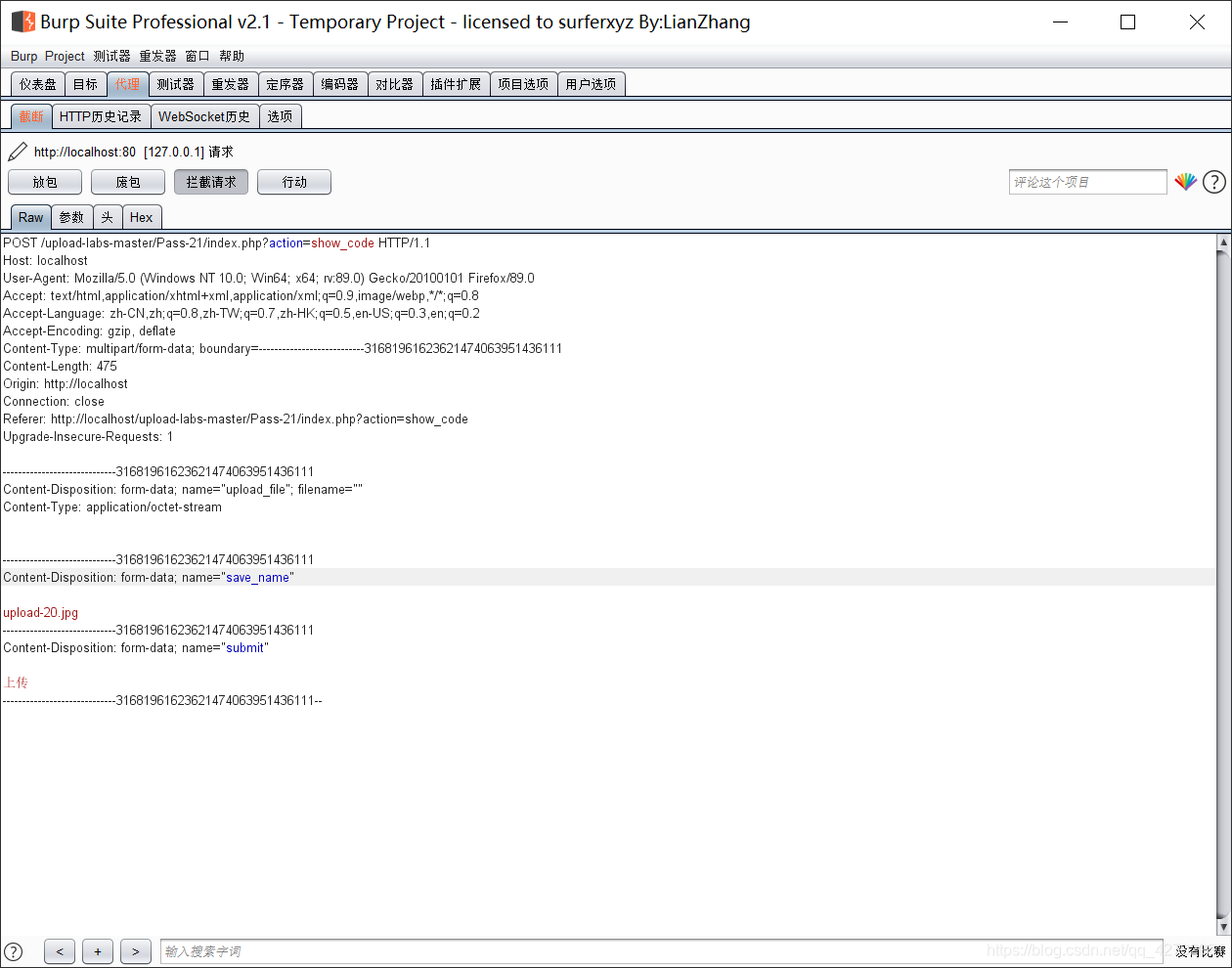Image resolution: width=1232 pixels, height=968 pixels.
Task: Go to previous search match arrow
Action: (60, 951)
